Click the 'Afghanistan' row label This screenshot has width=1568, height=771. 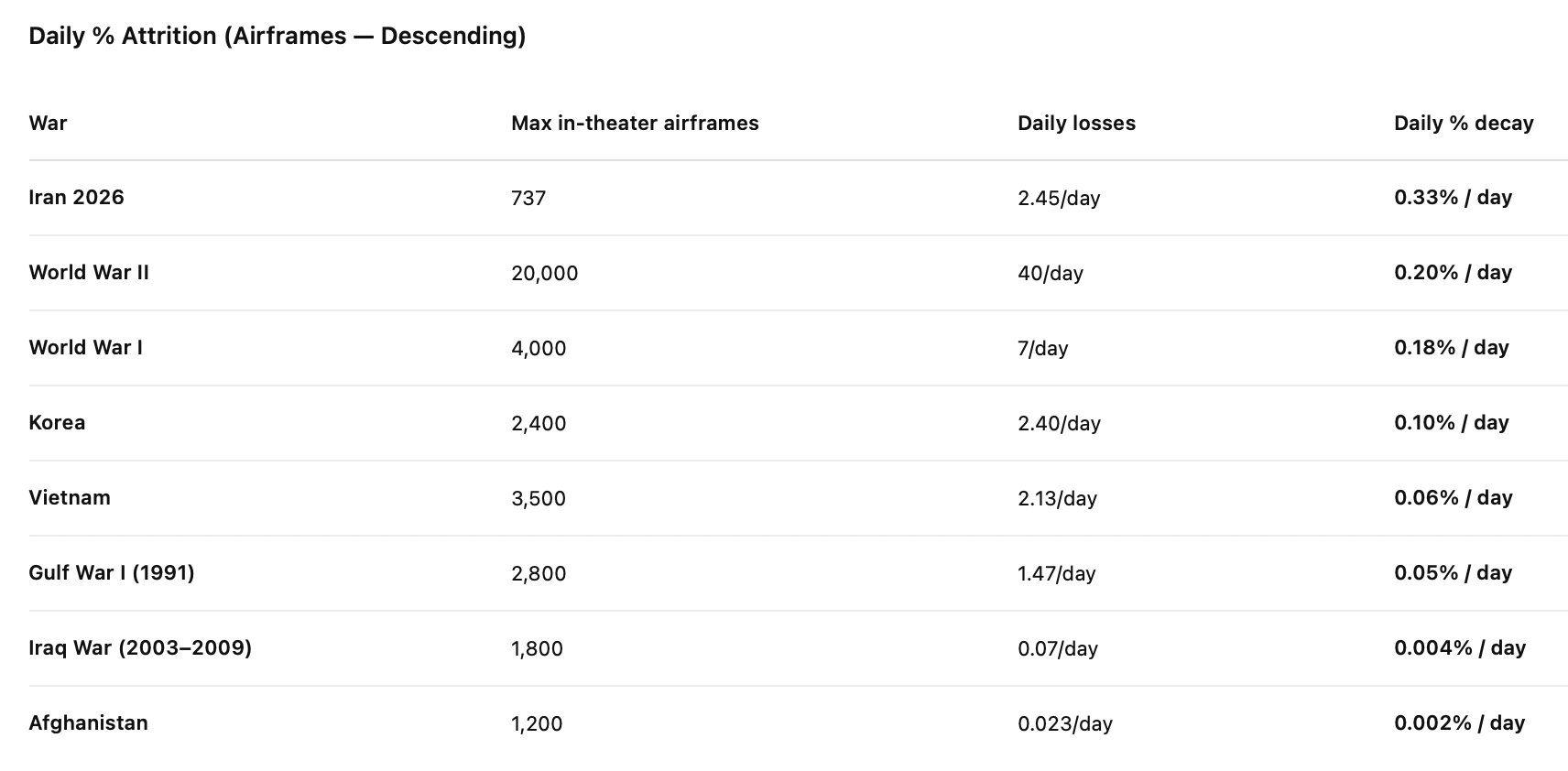(88, 722)
